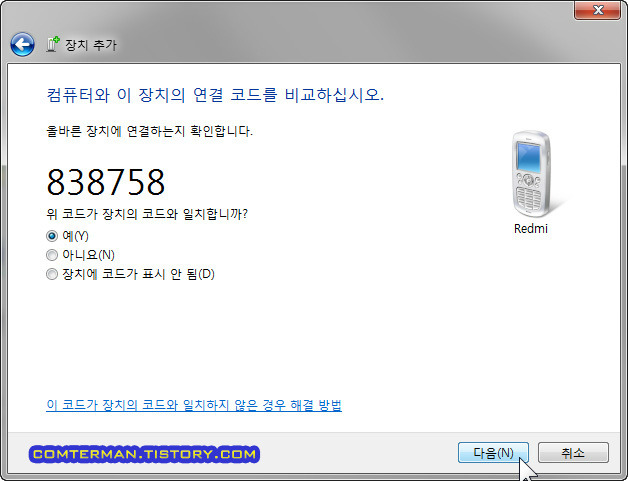Click the window title 장치 추가
Viewport: 628px width, 481px height.
pos(91,44)
